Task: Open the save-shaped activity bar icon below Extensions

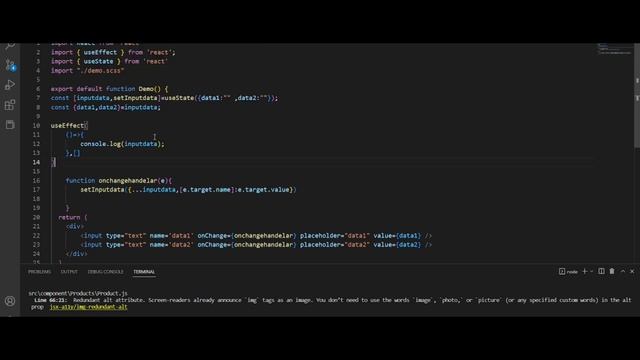Action: [10, 124]
